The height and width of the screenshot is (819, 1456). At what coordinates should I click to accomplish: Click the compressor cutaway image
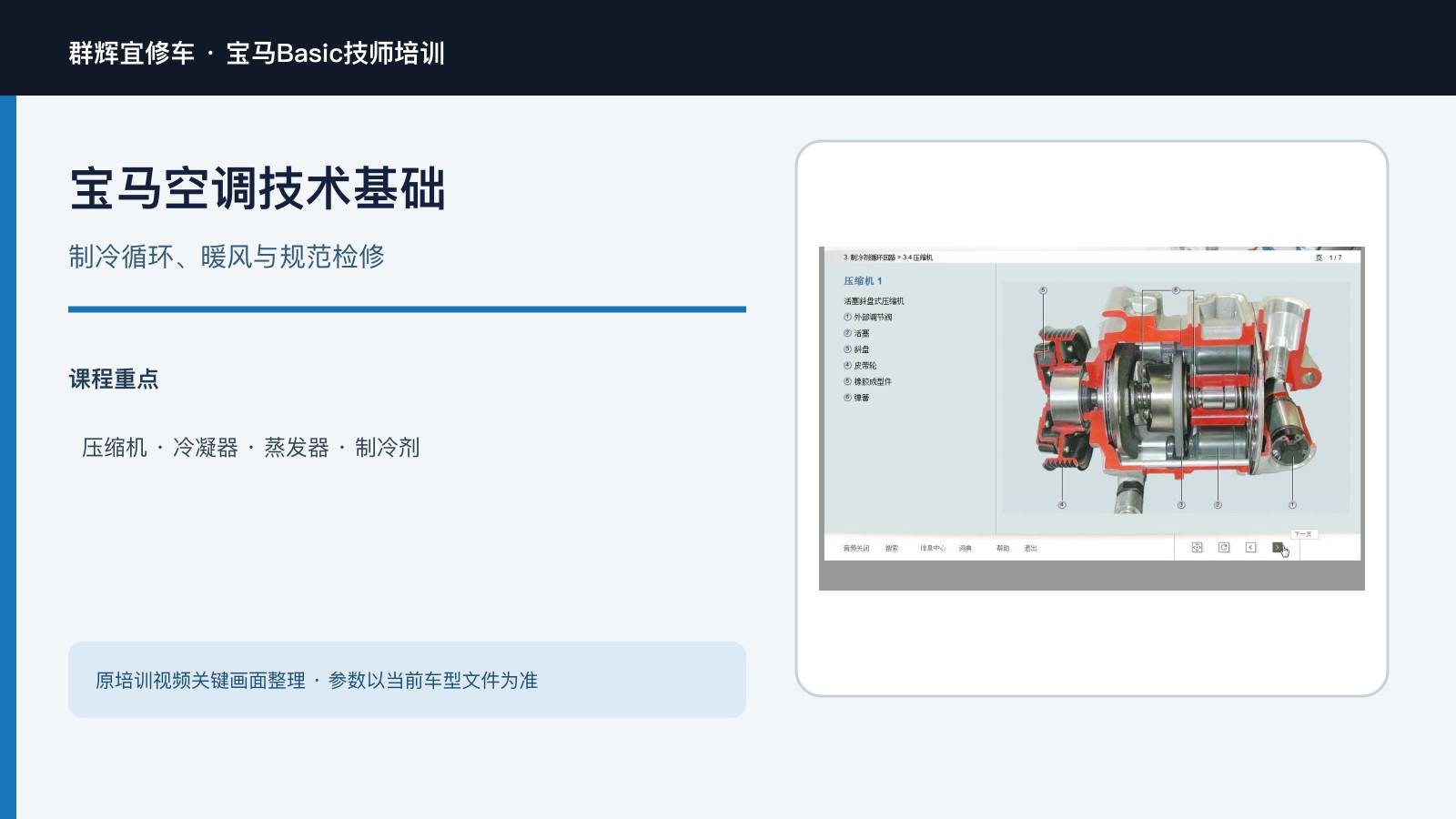tap(1176, 398)
